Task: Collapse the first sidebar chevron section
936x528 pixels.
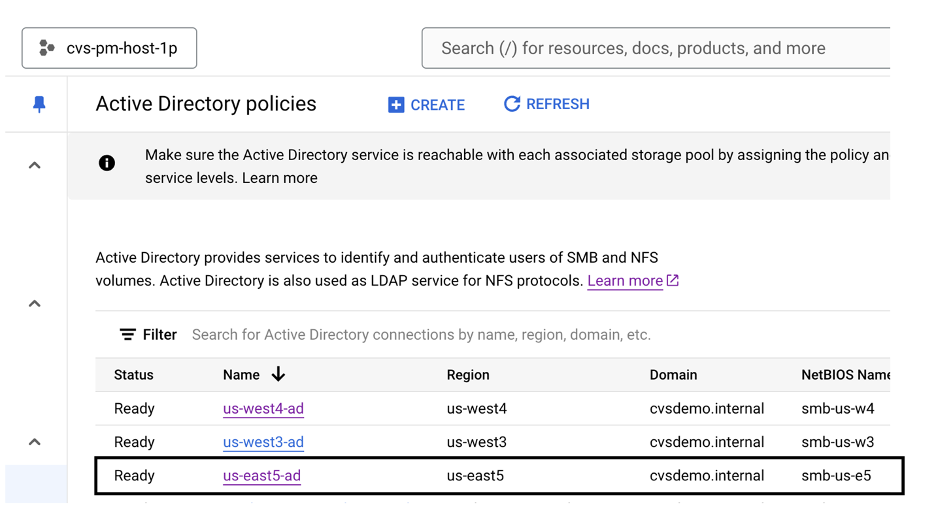Action: coord(35,165)
